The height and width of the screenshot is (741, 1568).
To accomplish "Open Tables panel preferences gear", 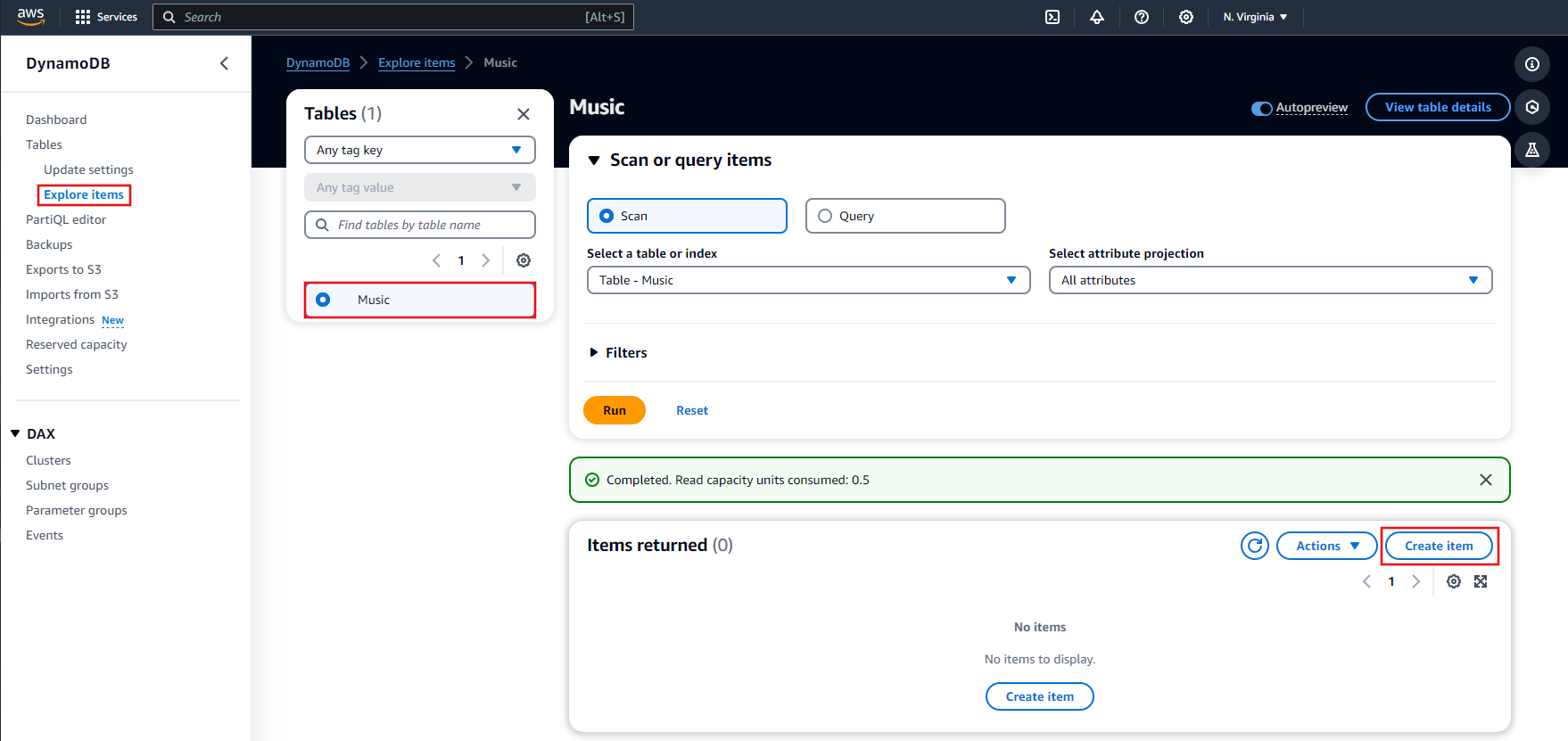I will 524,260.
